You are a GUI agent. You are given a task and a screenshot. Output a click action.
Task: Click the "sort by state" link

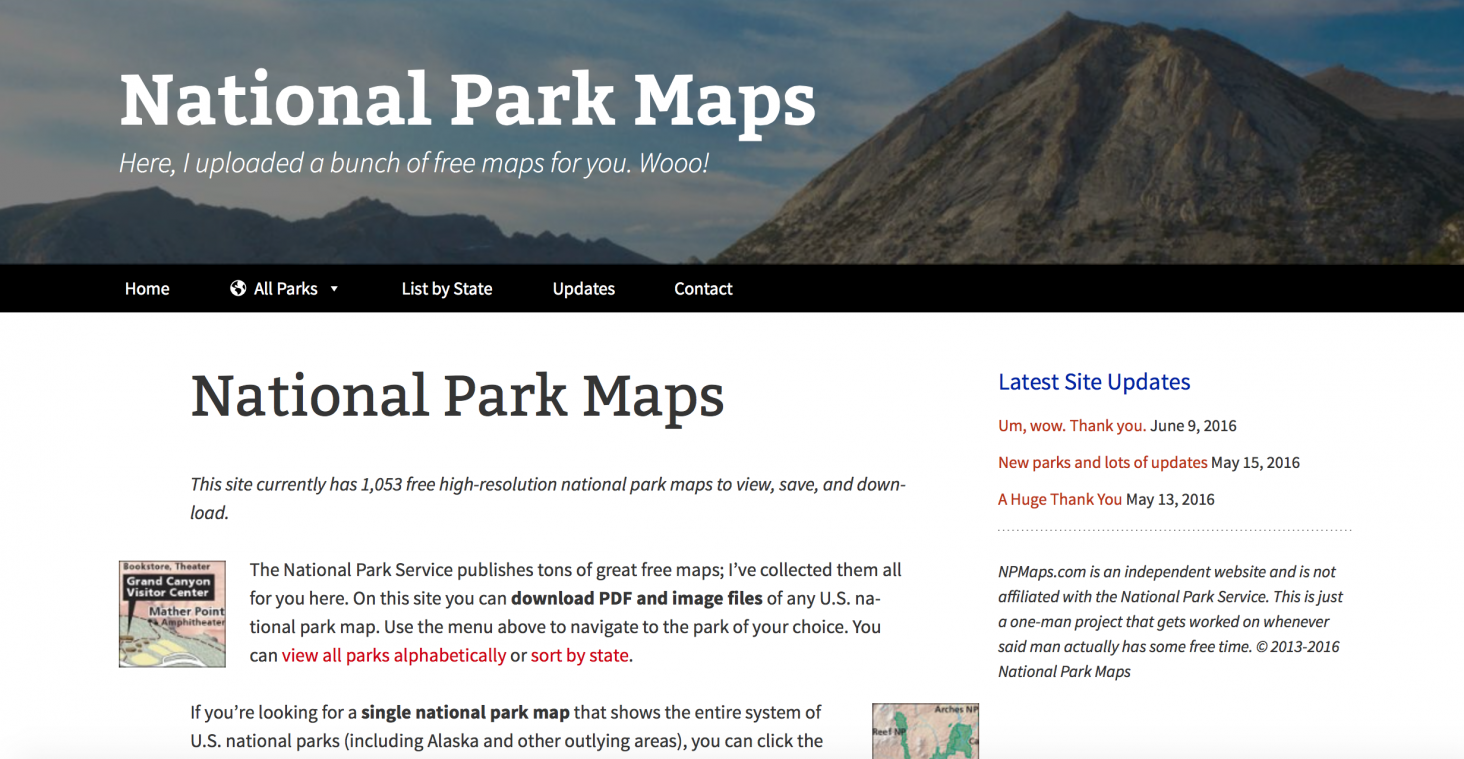[580, 655]
